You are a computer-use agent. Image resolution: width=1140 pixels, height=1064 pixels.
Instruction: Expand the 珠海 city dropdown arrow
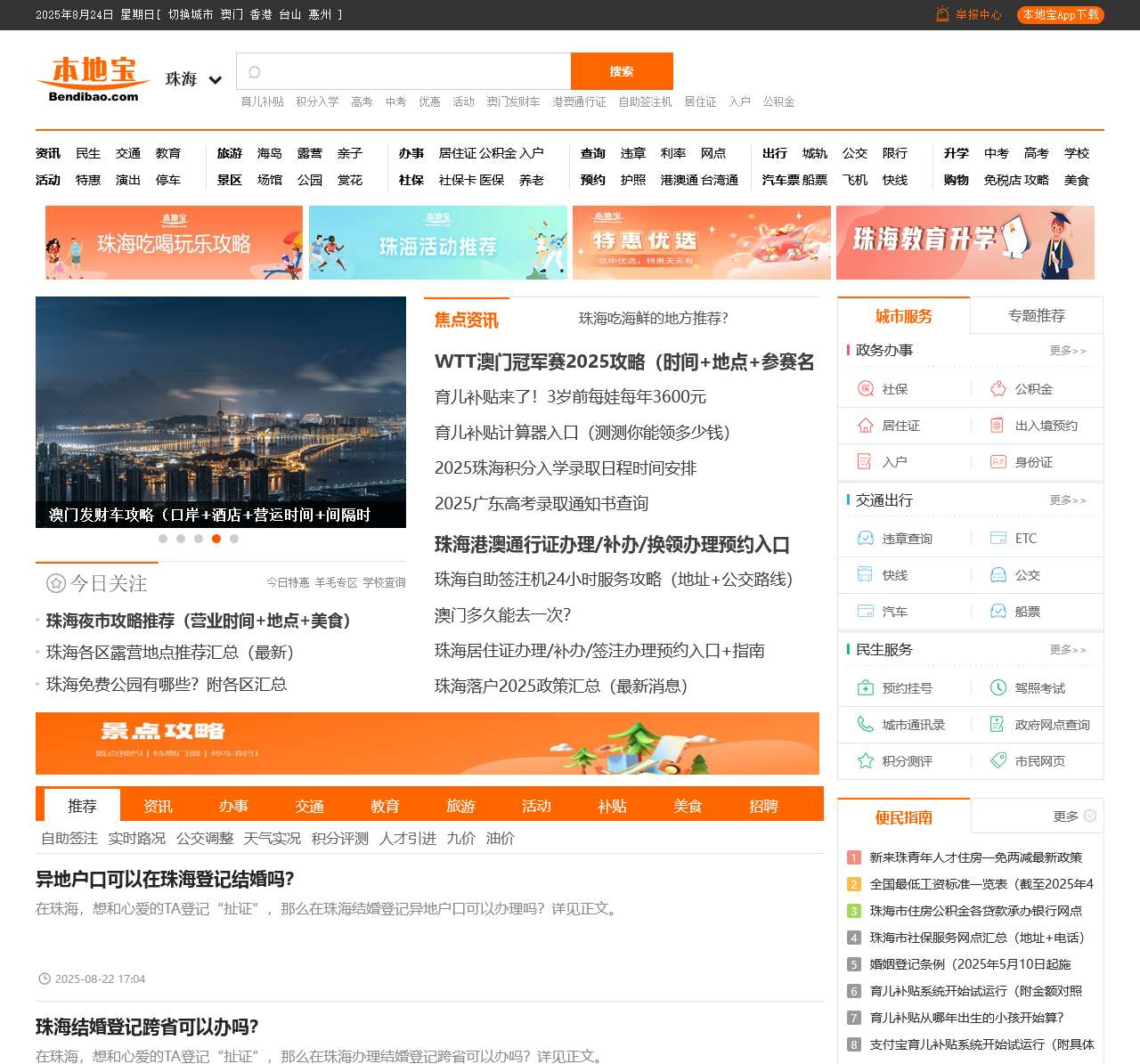pyautogui.click(x=215, y=80)
